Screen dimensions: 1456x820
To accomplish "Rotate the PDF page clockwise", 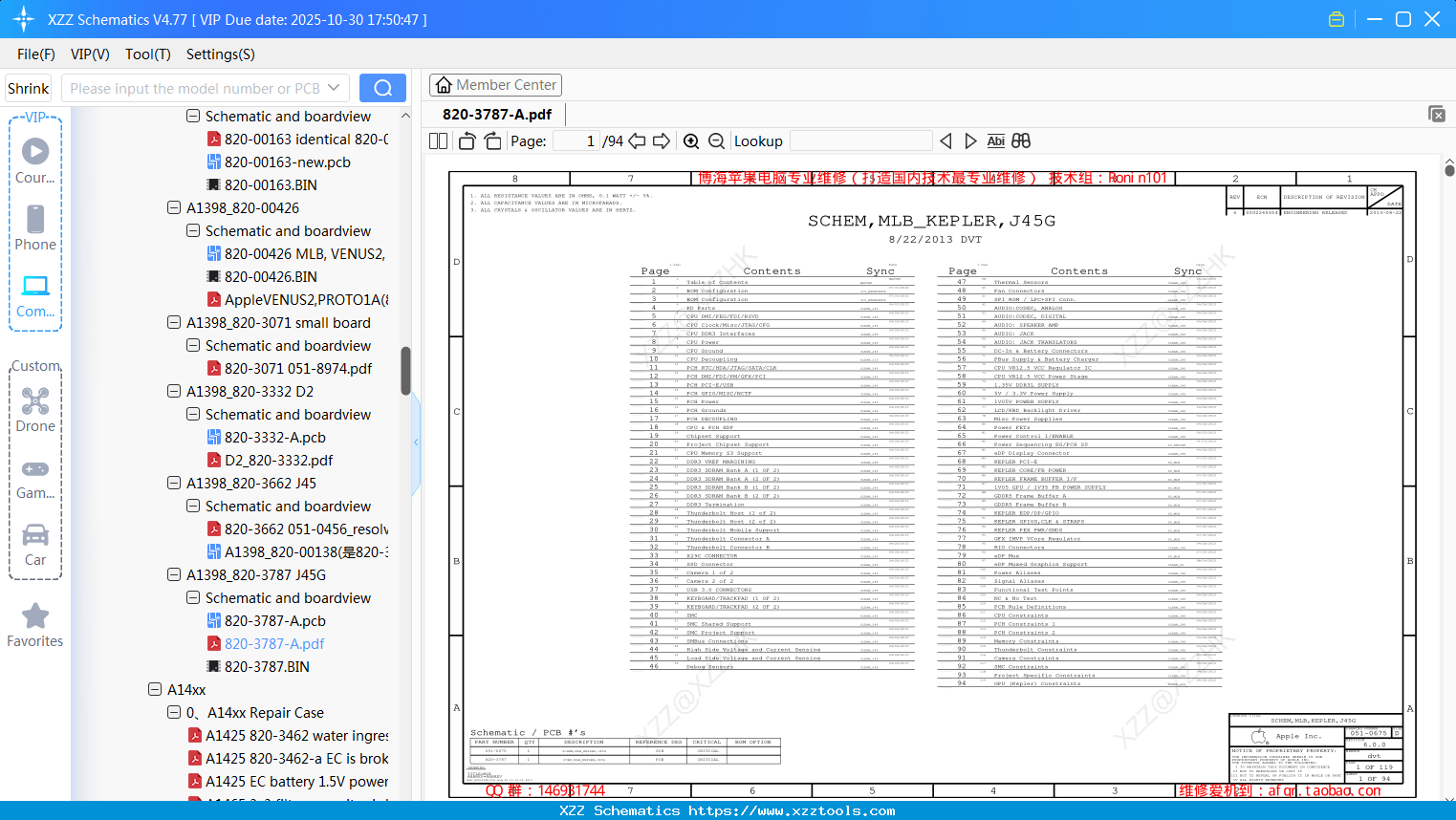I will tap(493, 140).
